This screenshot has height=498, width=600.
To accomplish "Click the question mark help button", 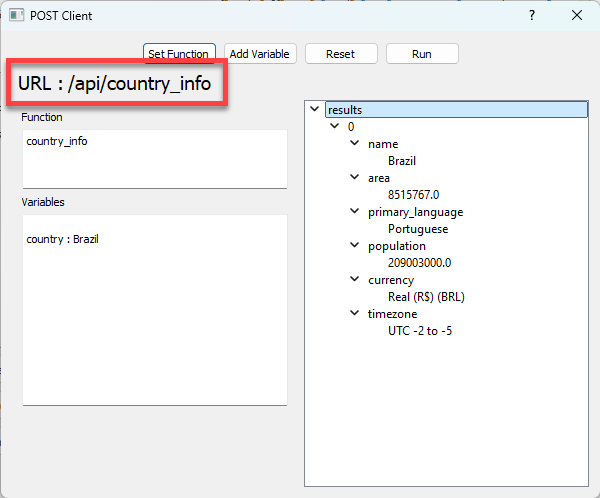I will [532, 15].
